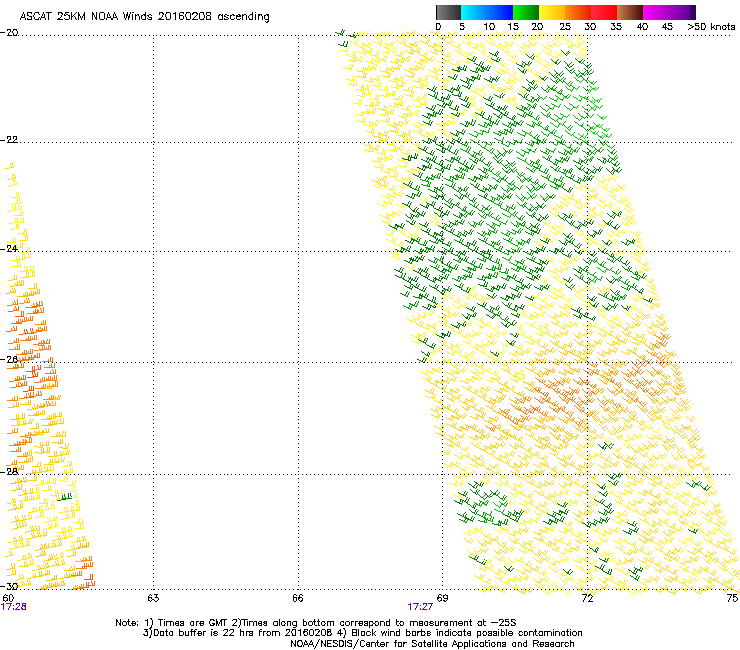740x650 pixels.
Task: Pick the yellow 20-25 knots legend swatch
Action: [x=552, y=12]
